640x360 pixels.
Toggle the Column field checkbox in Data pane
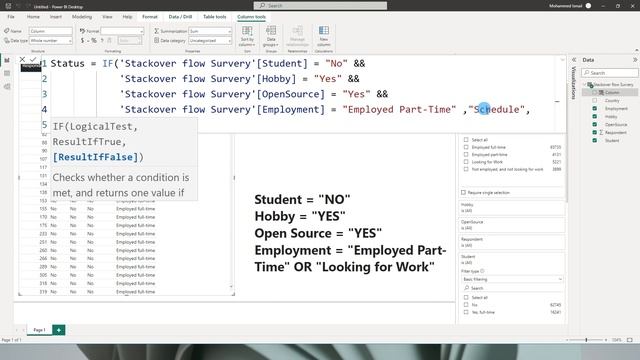coord(595,93)
